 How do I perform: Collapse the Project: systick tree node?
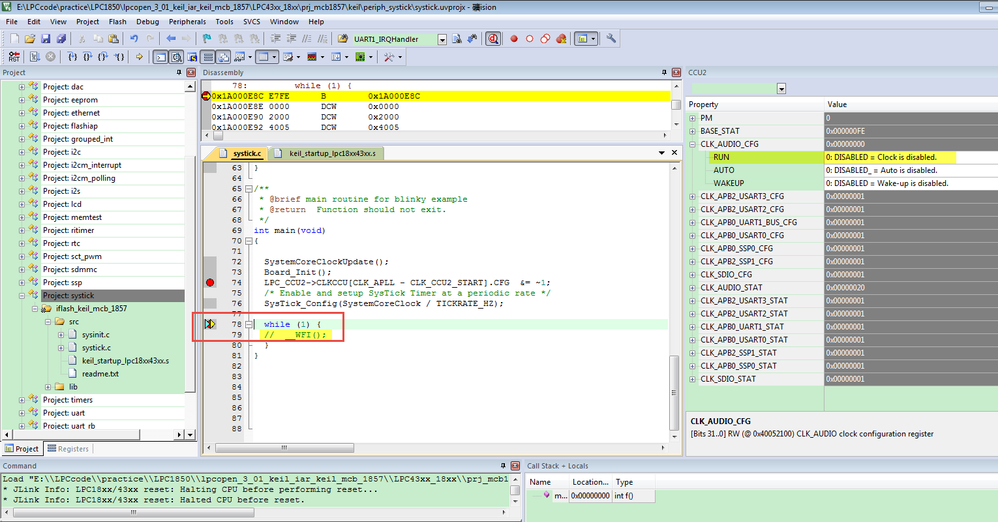point(22,295)
